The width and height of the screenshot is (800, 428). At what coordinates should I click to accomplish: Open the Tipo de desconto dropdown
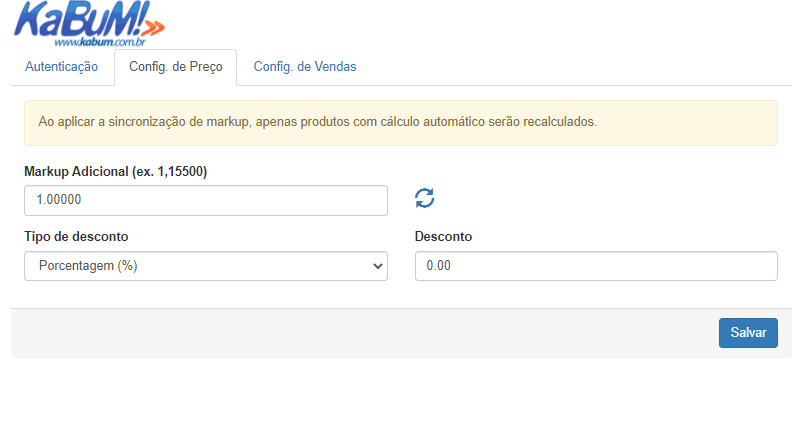point(206,266)
